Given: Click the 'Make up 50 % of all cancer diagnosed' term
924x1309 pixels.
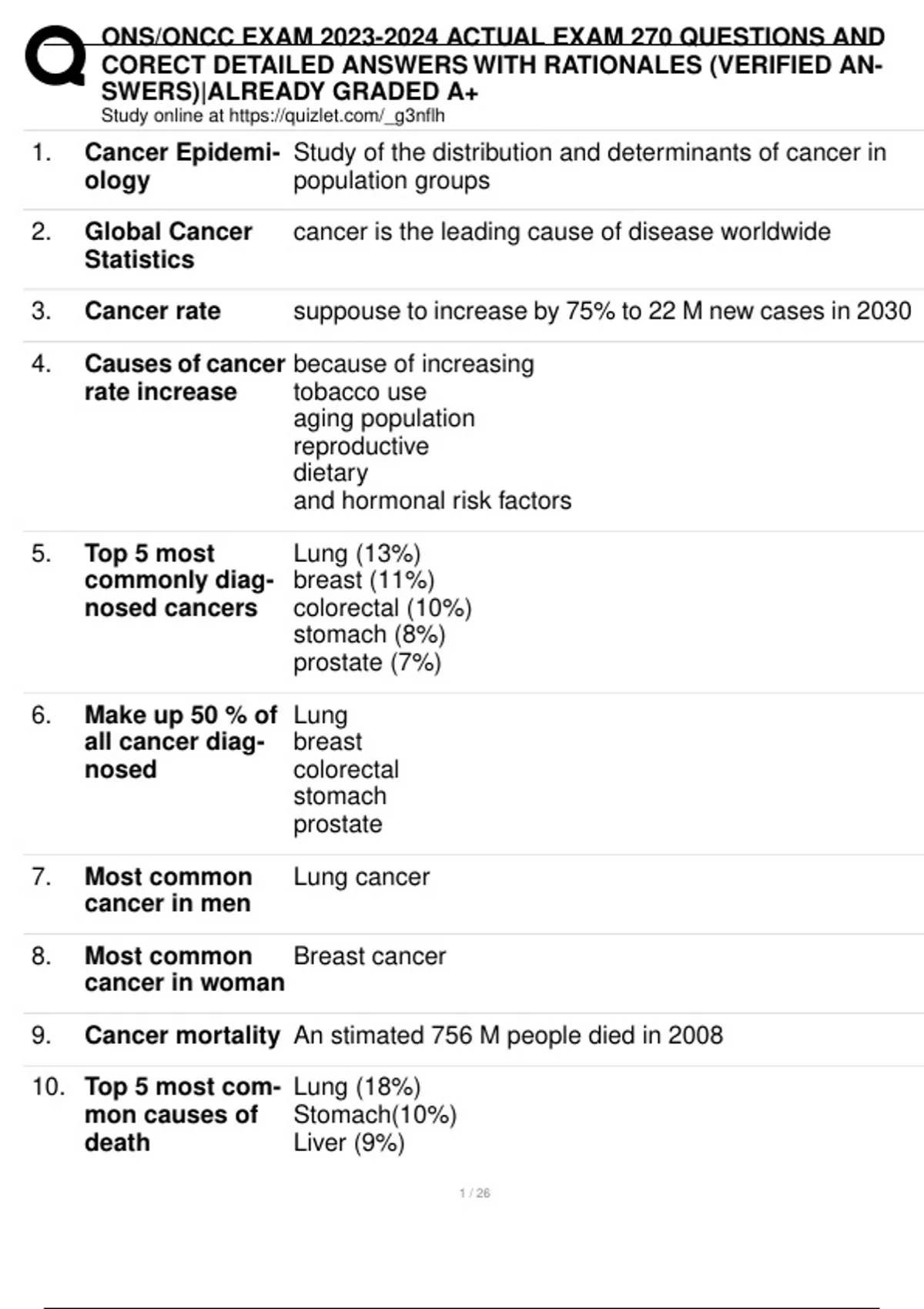Looking at the screenshot, I should point(180,742).
